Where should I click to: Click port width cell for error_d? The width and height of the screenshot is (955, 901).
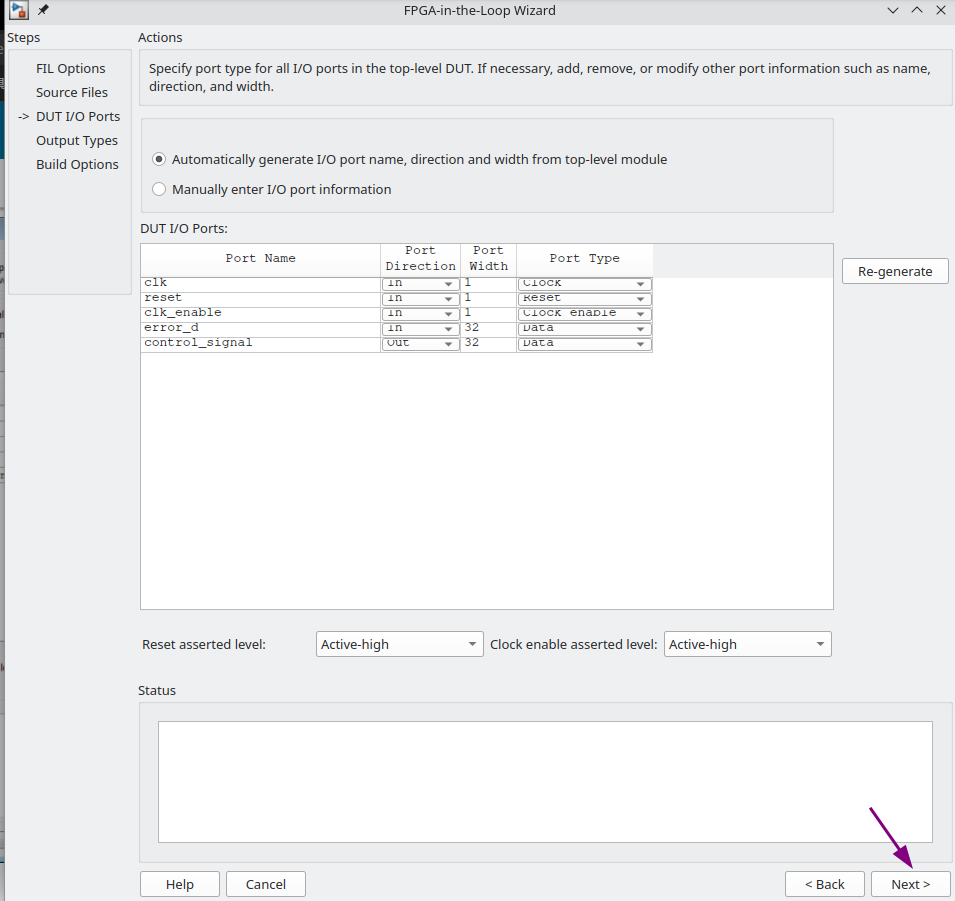pyautogui.click(x=488, y=328)
